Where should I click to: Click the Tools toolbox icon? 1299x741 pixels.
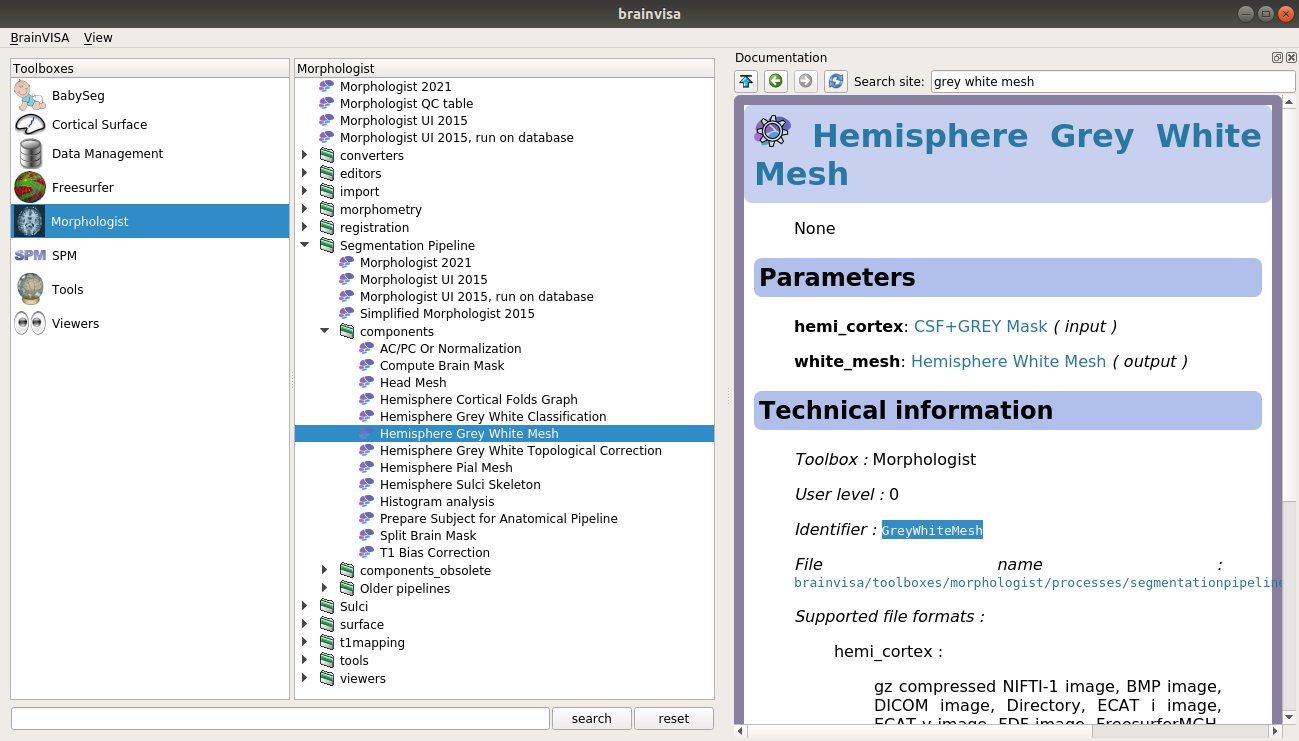click(x=30, y=290)
